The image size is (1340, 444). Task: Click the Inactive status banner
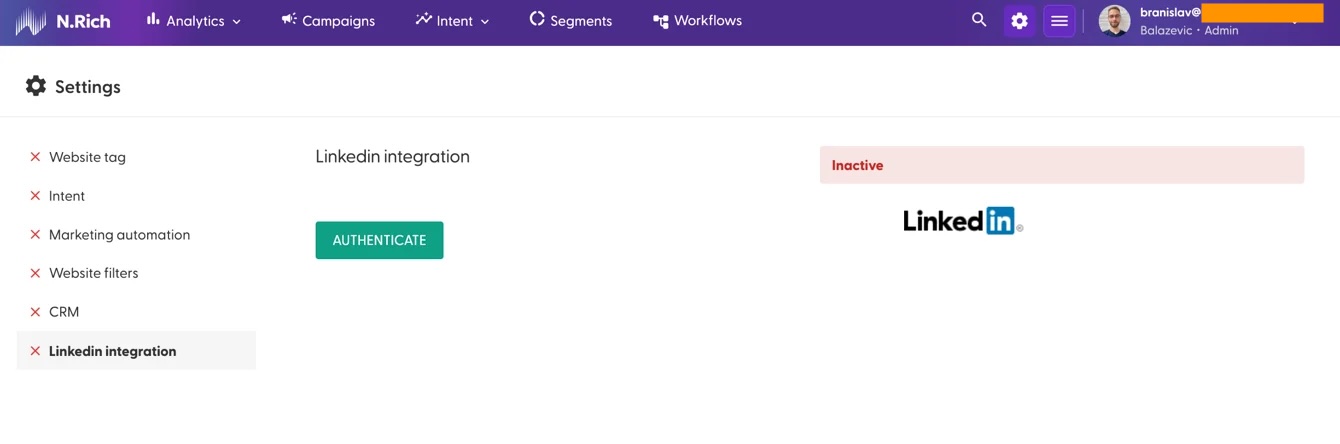(x=1062, y=165)
